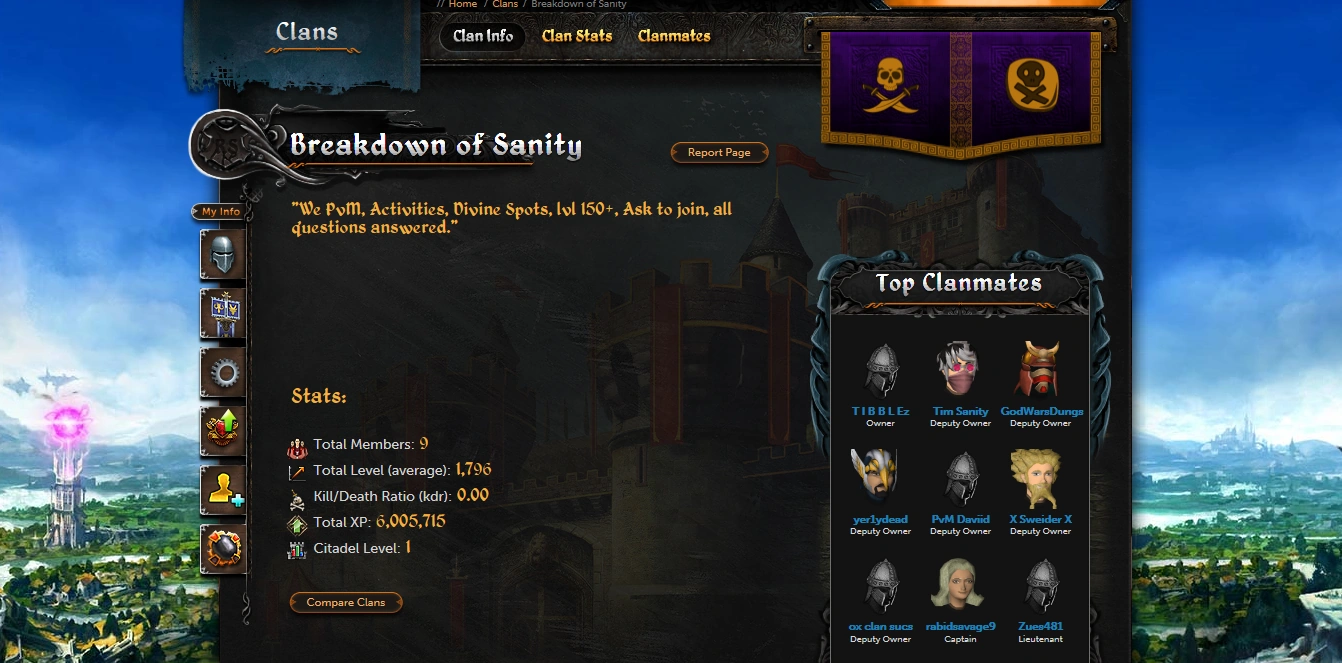The width and height of the screenshot is (1342, 663).
Task: Click GodWarsDungs avatar thumbnail
Action: tap(1040, 371)
